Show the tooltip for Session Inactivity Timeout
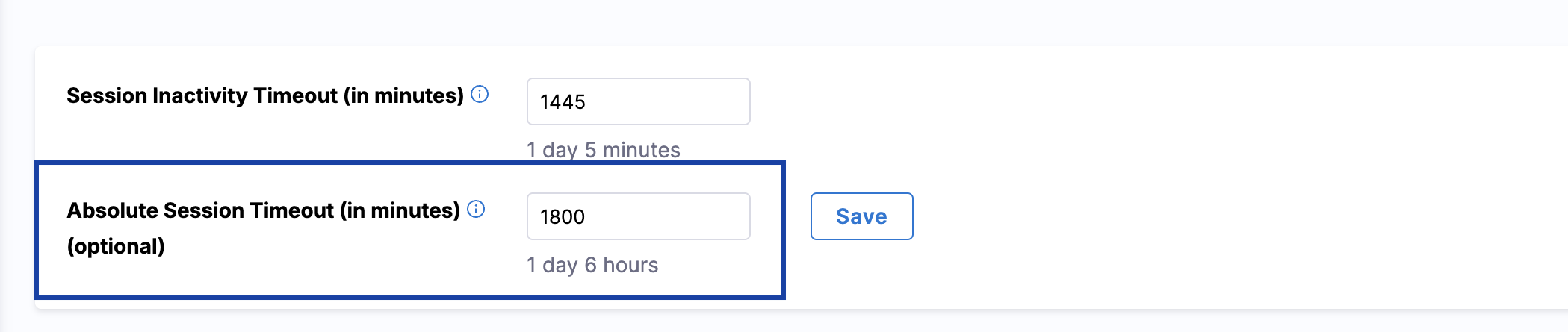 tap(480, 95)
